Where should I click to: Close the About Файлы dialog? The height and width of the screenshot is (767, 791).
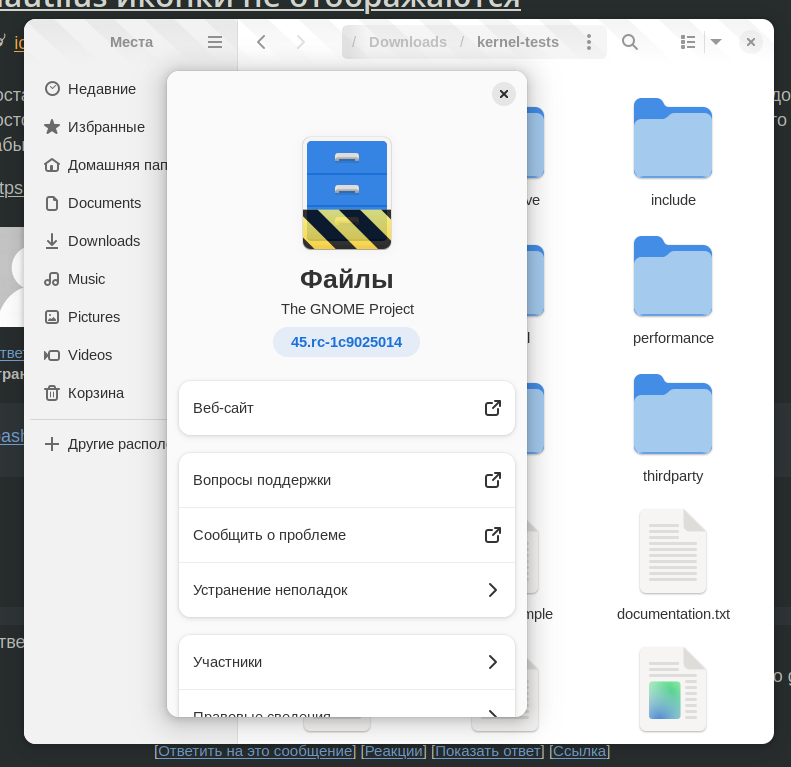pos(503,94)
